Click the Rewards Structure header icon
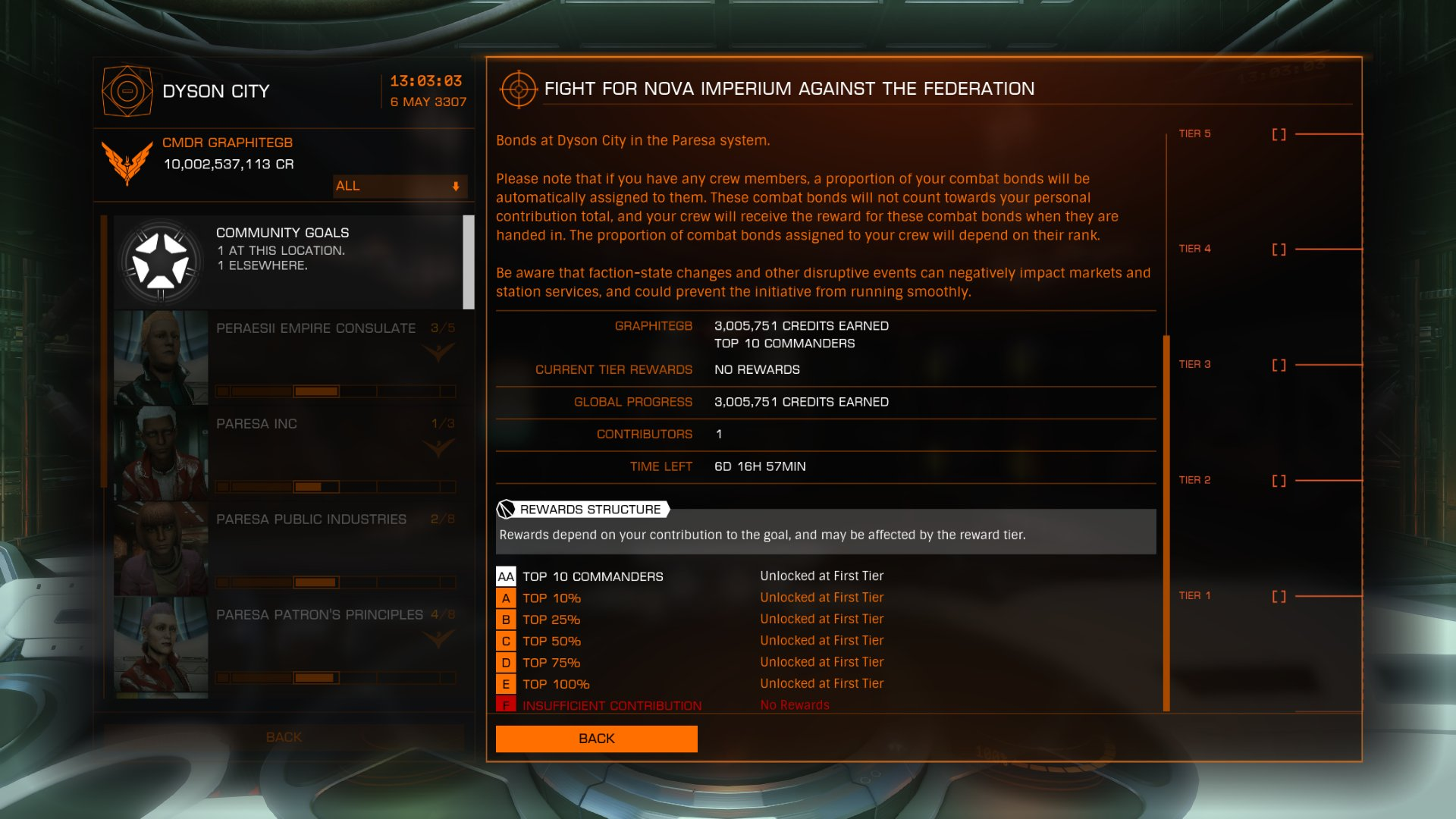1456x819 pixels. click(x=506, y=510)
